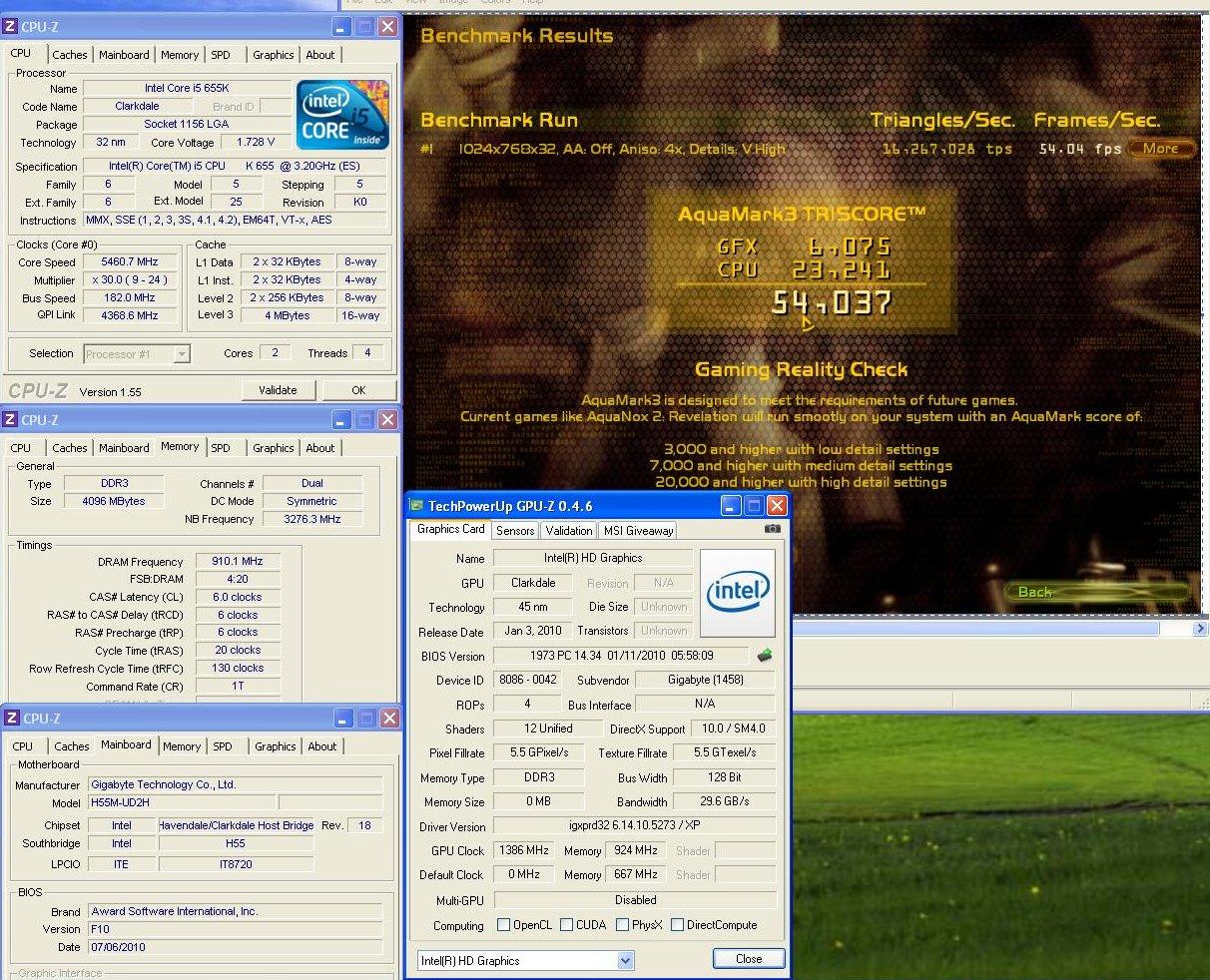Enable the OpenCL checkbox
Image resolution: width=1210 pixels, height=980 pixels.
503,925
